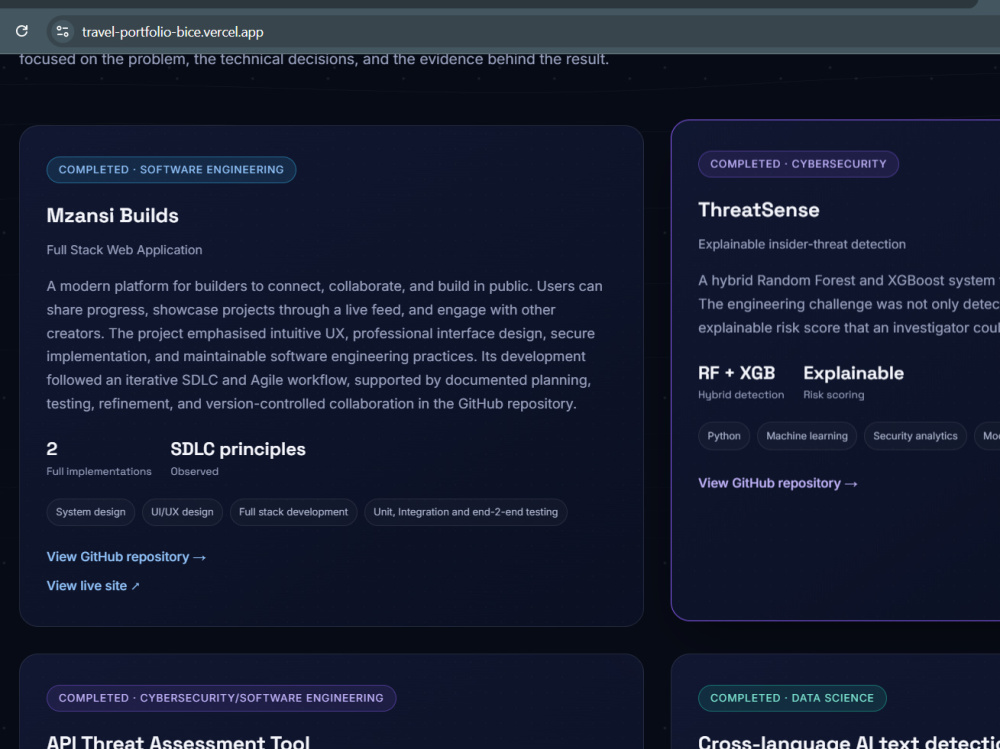The height and width of the screenshot is (749, 1000).
Task: Click the Observed label under SDLC principles
Action: (x=195, y=471)
